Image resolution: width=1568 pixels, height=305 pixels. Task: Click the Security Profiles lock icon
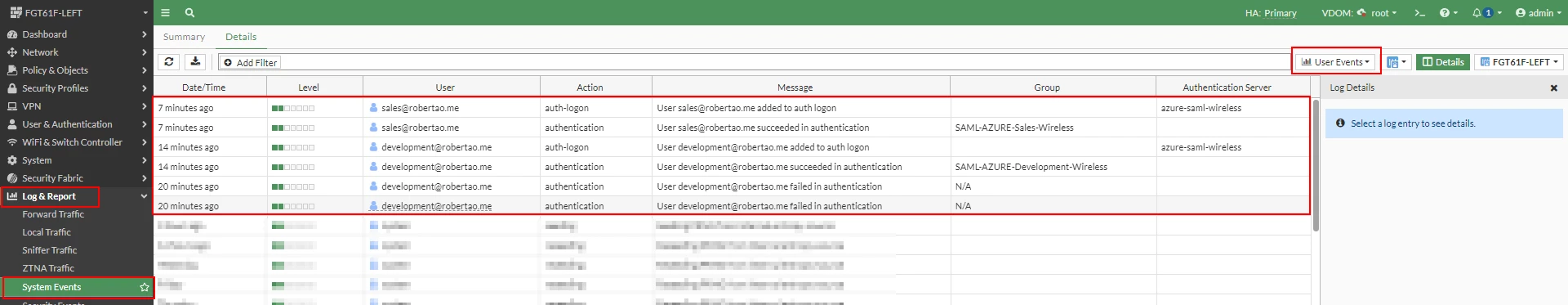point(12,88)
